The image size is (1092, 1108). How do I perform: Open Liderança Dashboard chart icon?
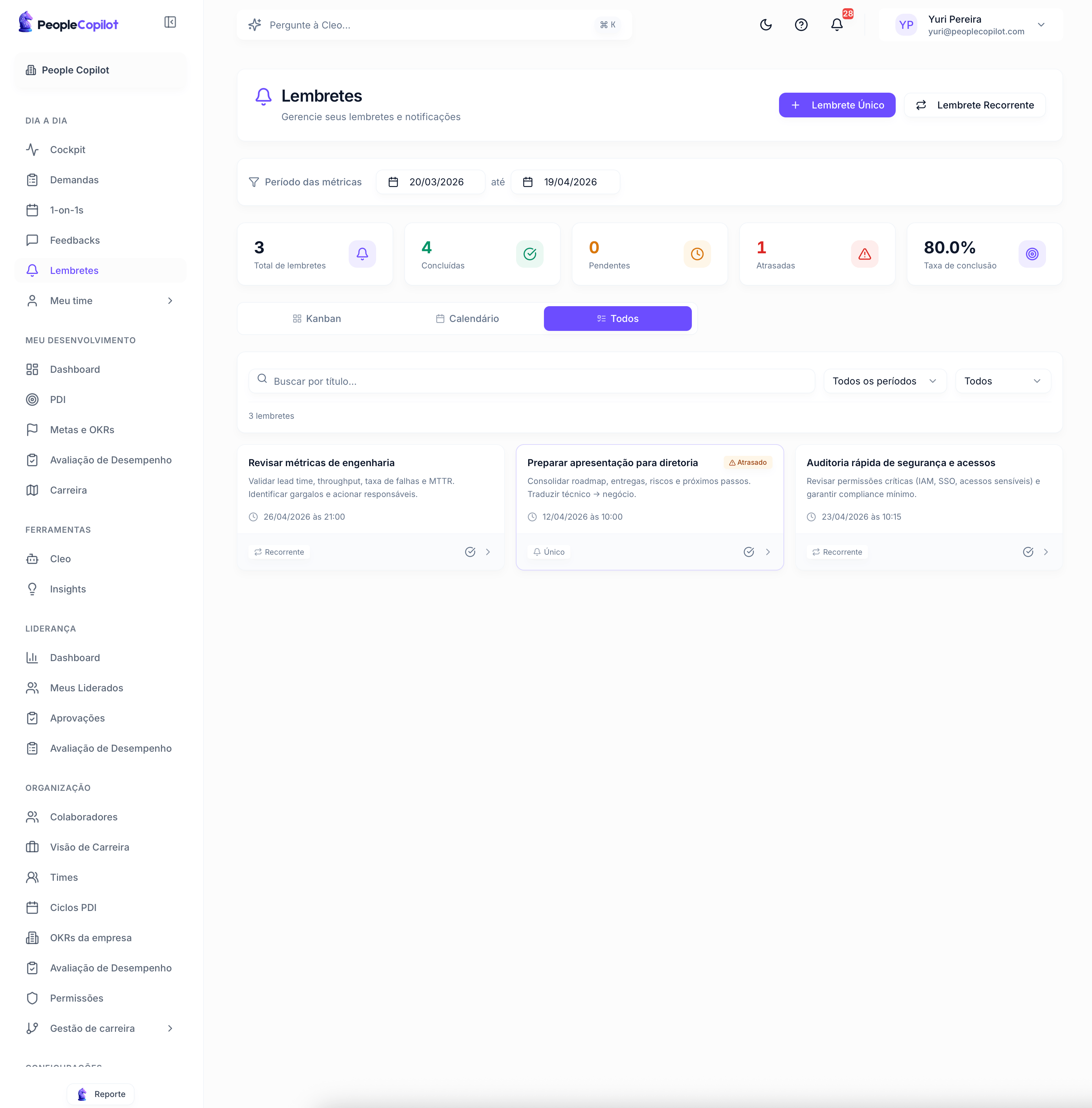(x=100, y=658)
